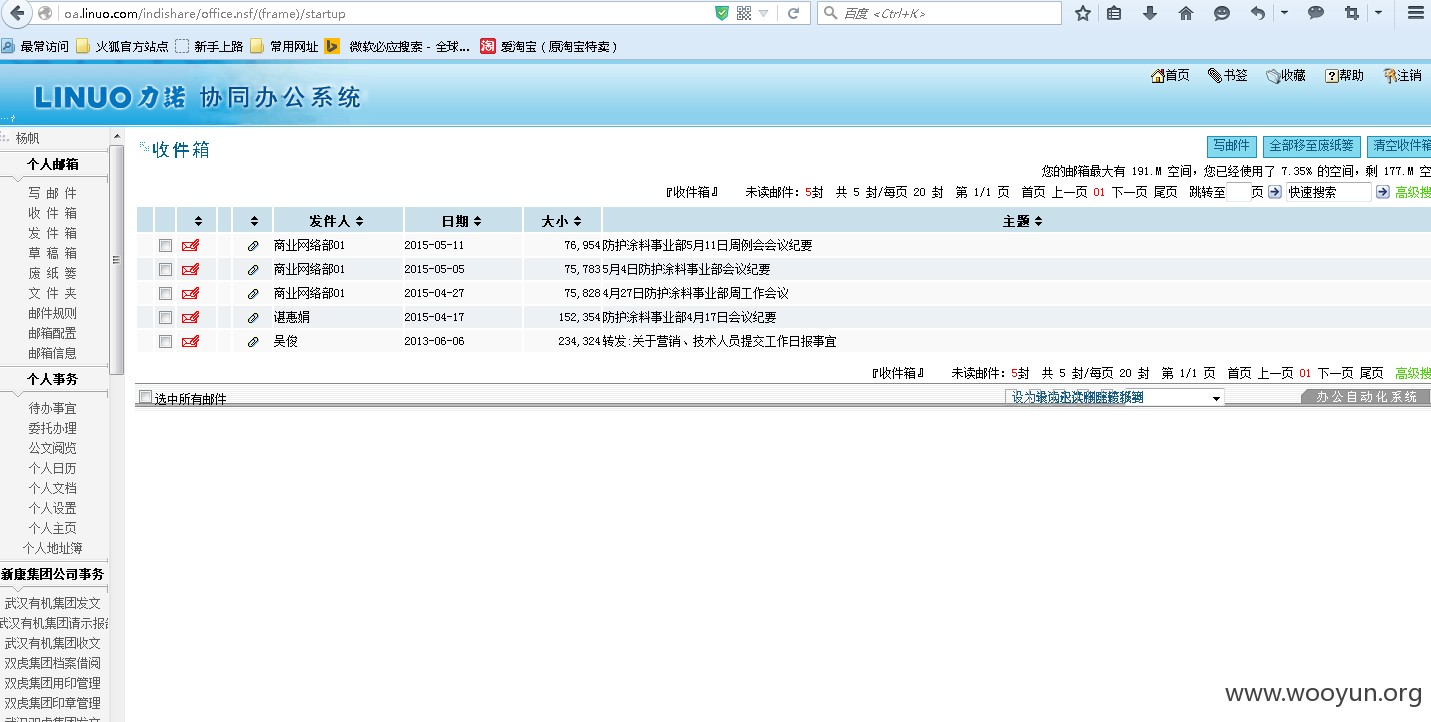1431x722 pixels.
Task: Open the dropdown arrow beside the crop tool
Action: tap(1378, 13)
